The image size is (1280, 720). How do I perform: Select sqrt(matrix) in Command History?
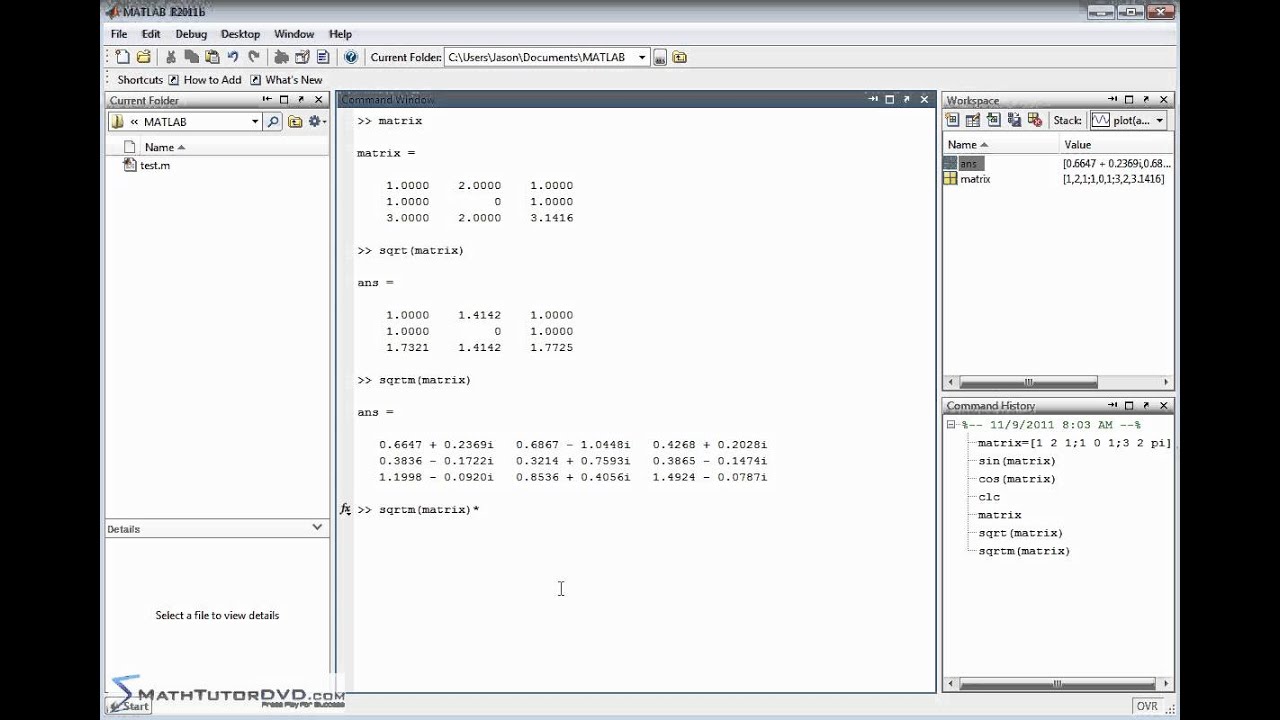[1020, 533]
